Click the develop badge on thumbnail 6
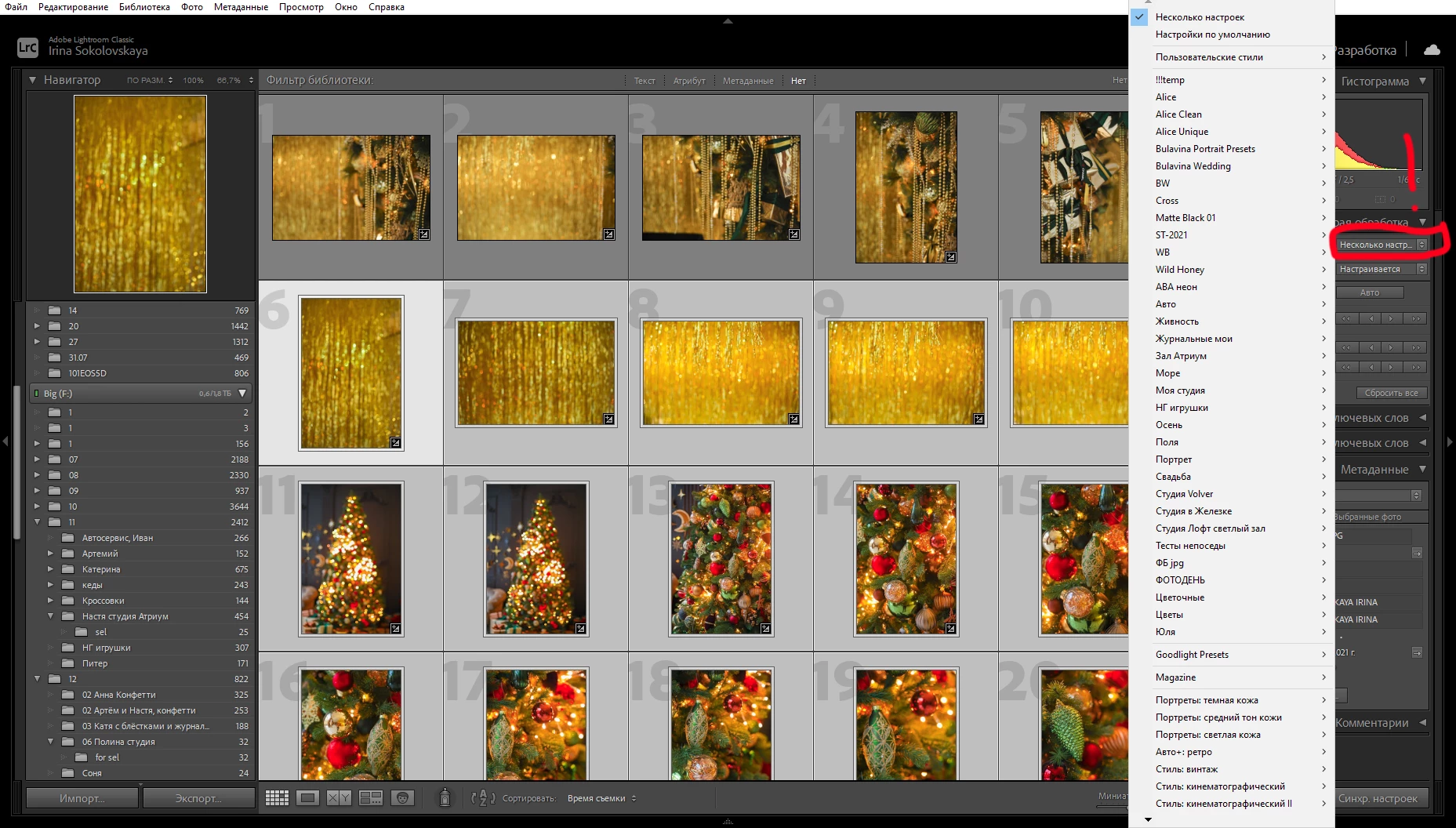The width and height of the screenshot is (1456, 828). click(396, 443)
